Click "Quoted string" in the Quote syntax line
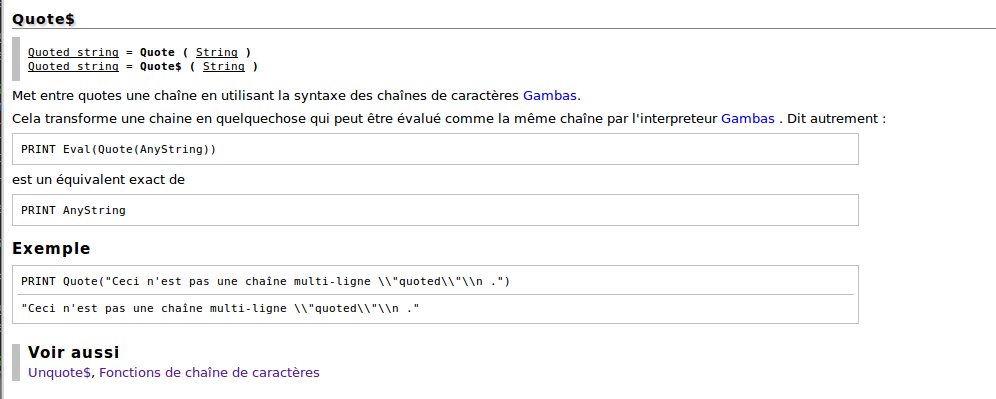Screen dimensions: 996x399 coord(73,52)
